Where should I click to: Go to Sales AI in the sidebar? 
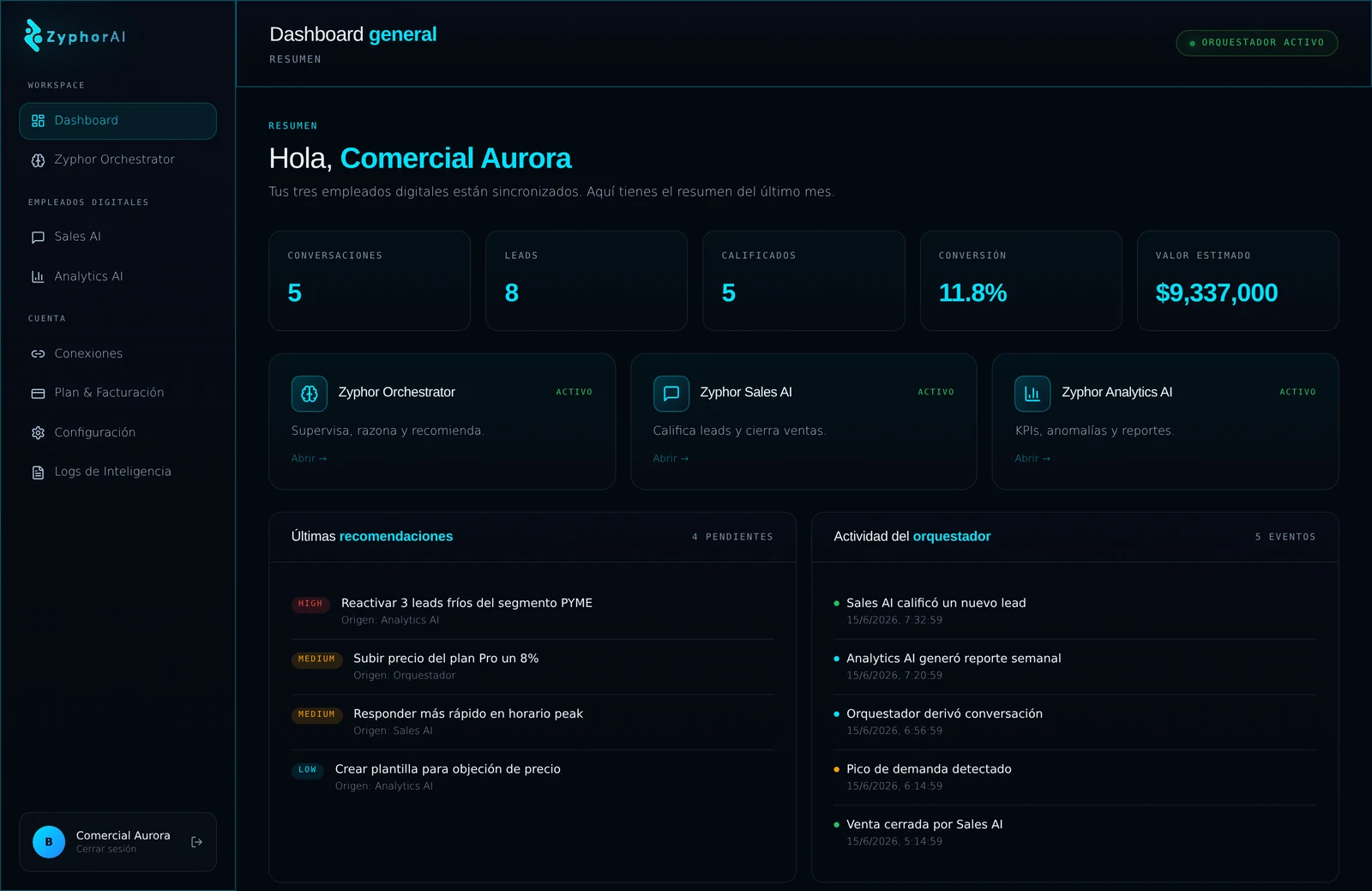(117, 237)
